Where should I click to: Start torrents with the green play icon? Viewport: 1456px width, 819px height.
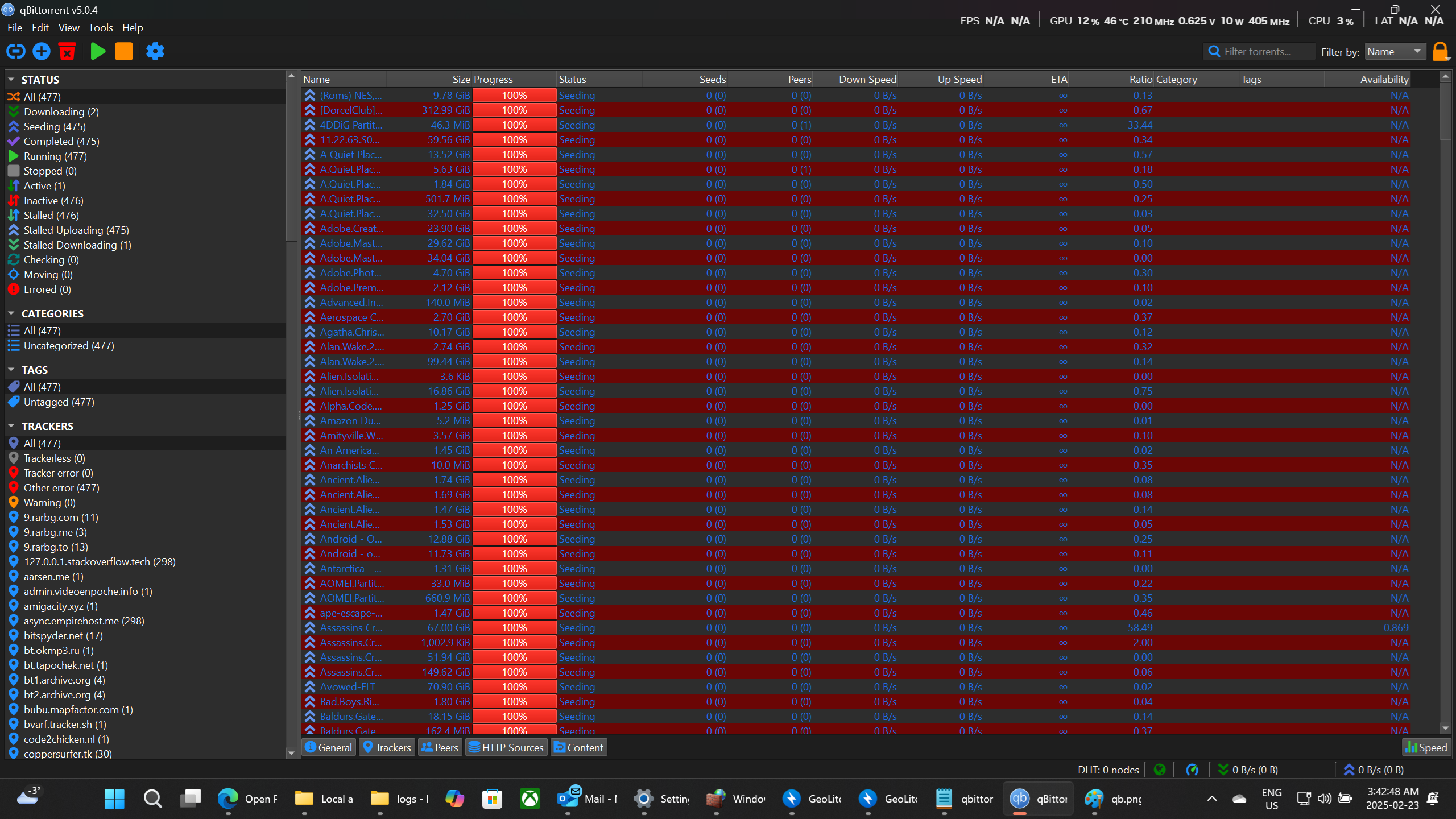coord(98,51)
